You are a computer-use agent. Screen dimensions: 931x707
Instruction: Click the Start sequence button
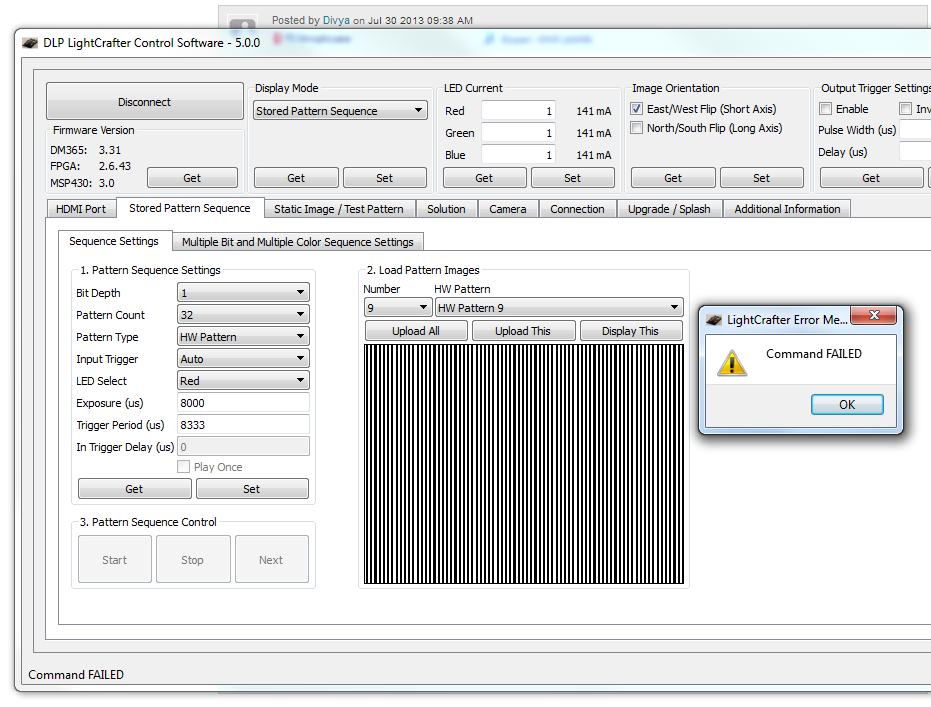(115, 559)
